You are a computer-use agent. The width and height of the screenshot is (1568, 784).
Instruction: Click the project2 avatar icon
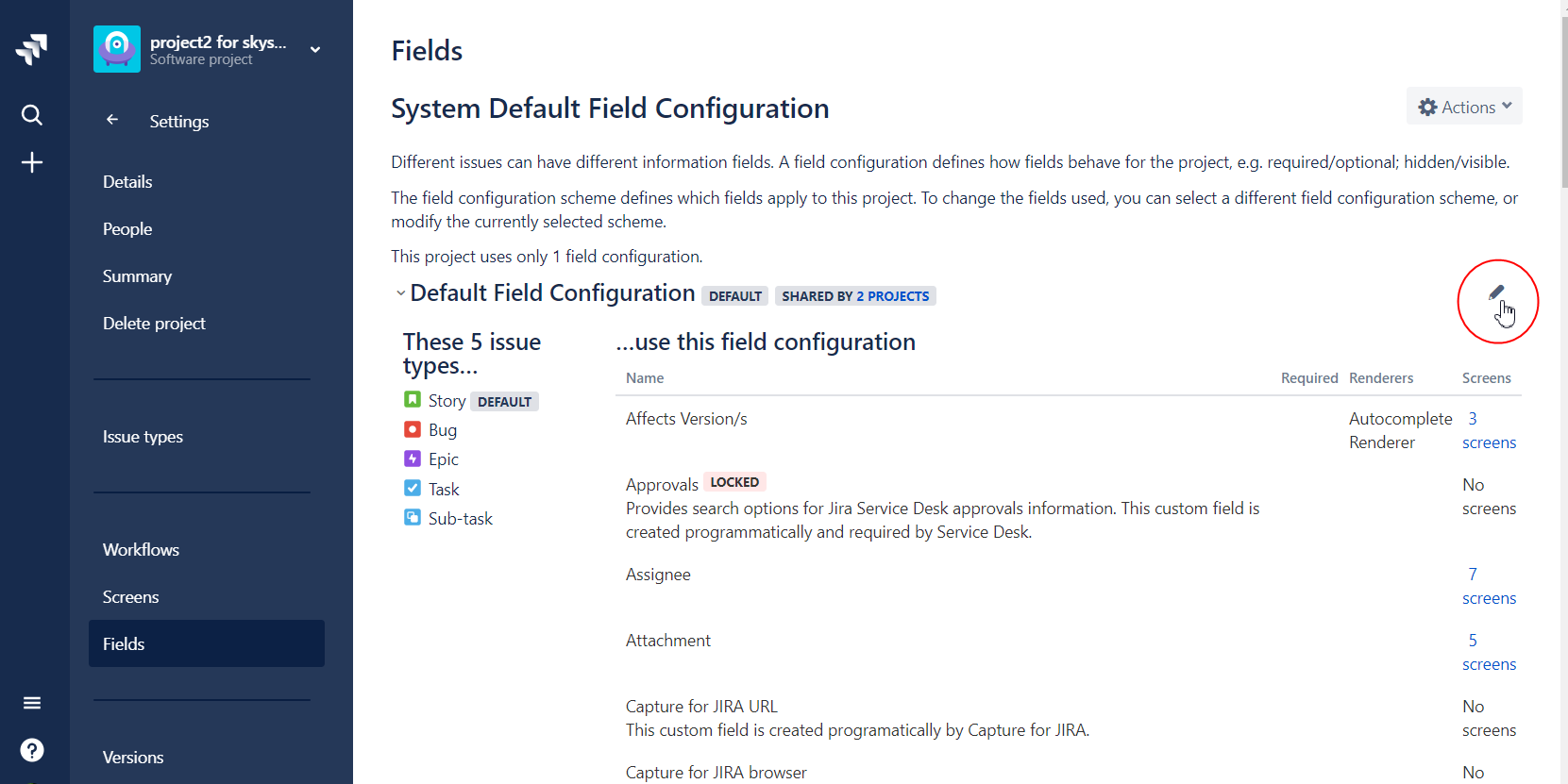[117, 49]
